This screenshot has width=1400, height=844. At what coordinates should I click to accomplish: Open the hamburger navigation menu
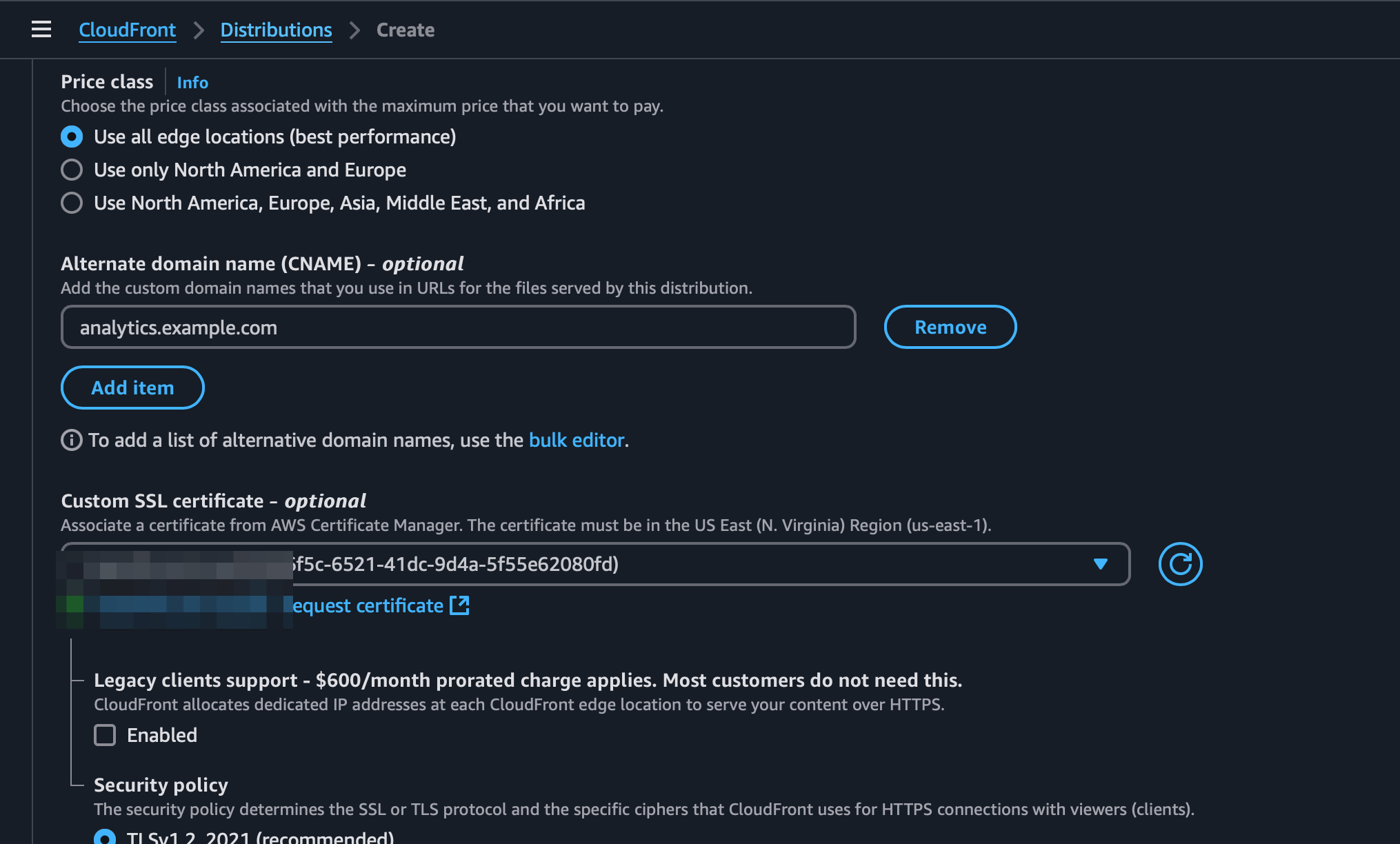41,30
